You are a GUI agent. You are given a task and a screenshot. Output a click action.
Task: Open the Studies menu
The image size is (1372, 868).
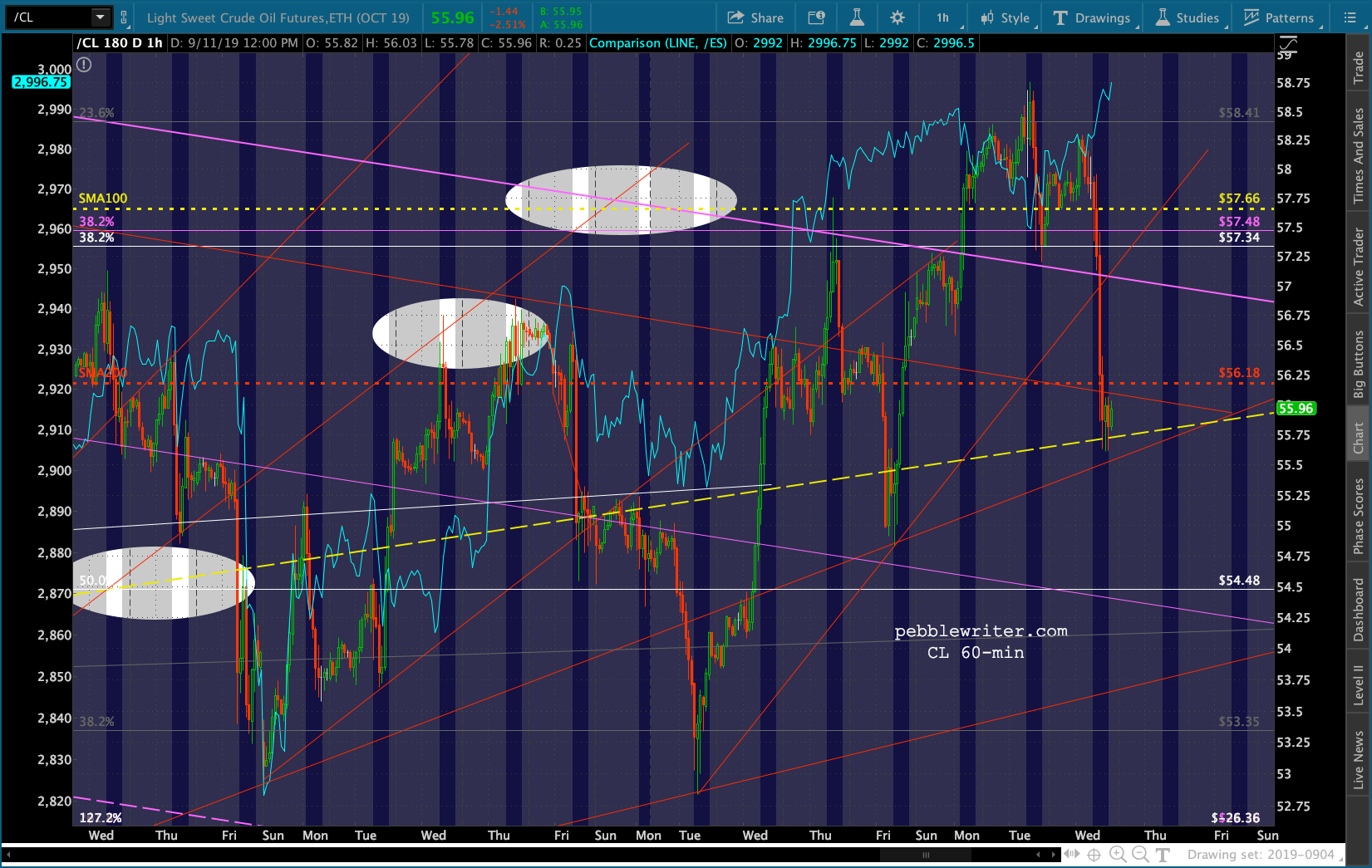coord(1188,17)
